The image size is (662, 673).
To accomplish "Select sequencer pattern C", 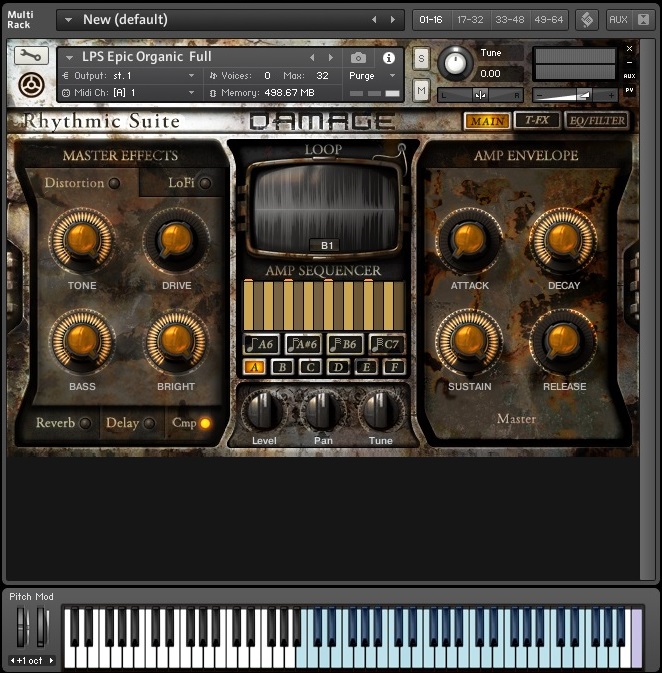I will coord(310,367).
